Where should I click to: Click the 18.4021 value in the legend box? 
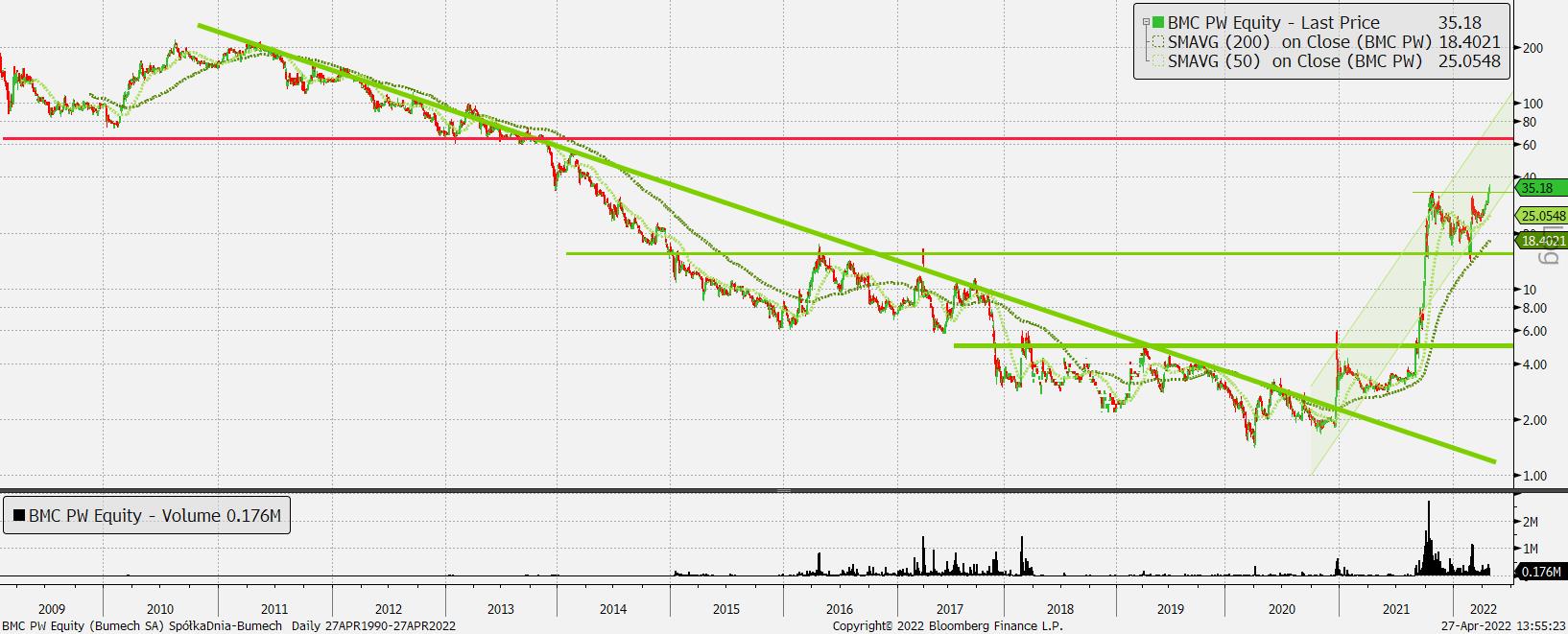pos(1469,42)
